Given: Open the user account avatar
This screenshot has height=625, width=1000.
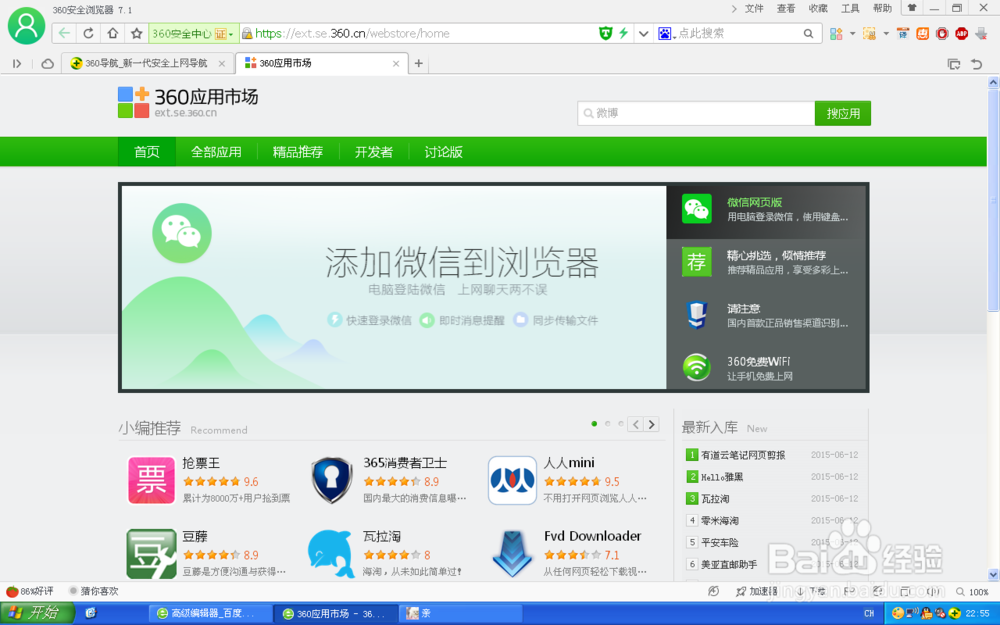Looking at the screenshot, I should [x=26, y=26].
